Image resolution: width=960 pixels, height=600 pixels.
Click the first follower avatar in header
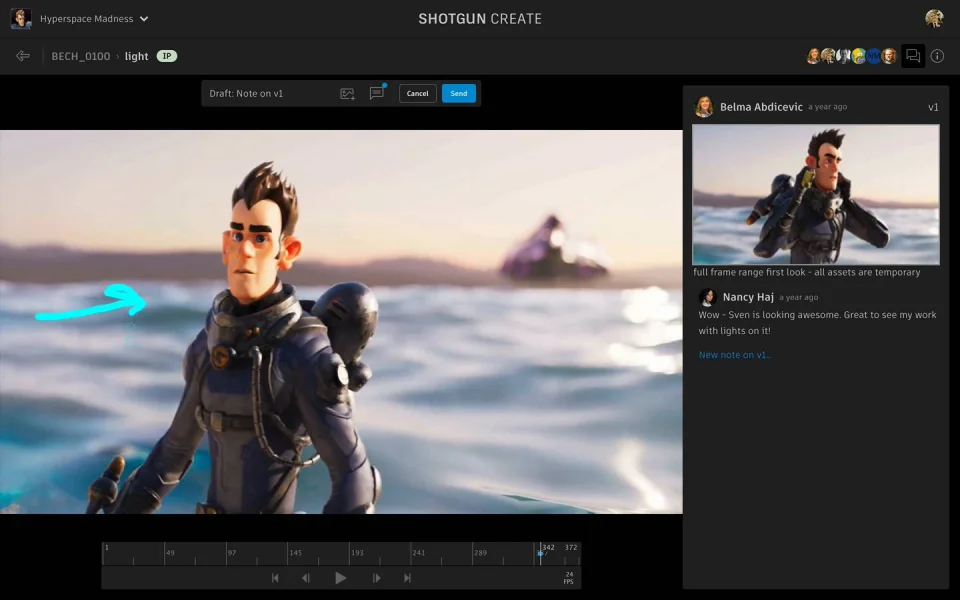tap(813, 56)
